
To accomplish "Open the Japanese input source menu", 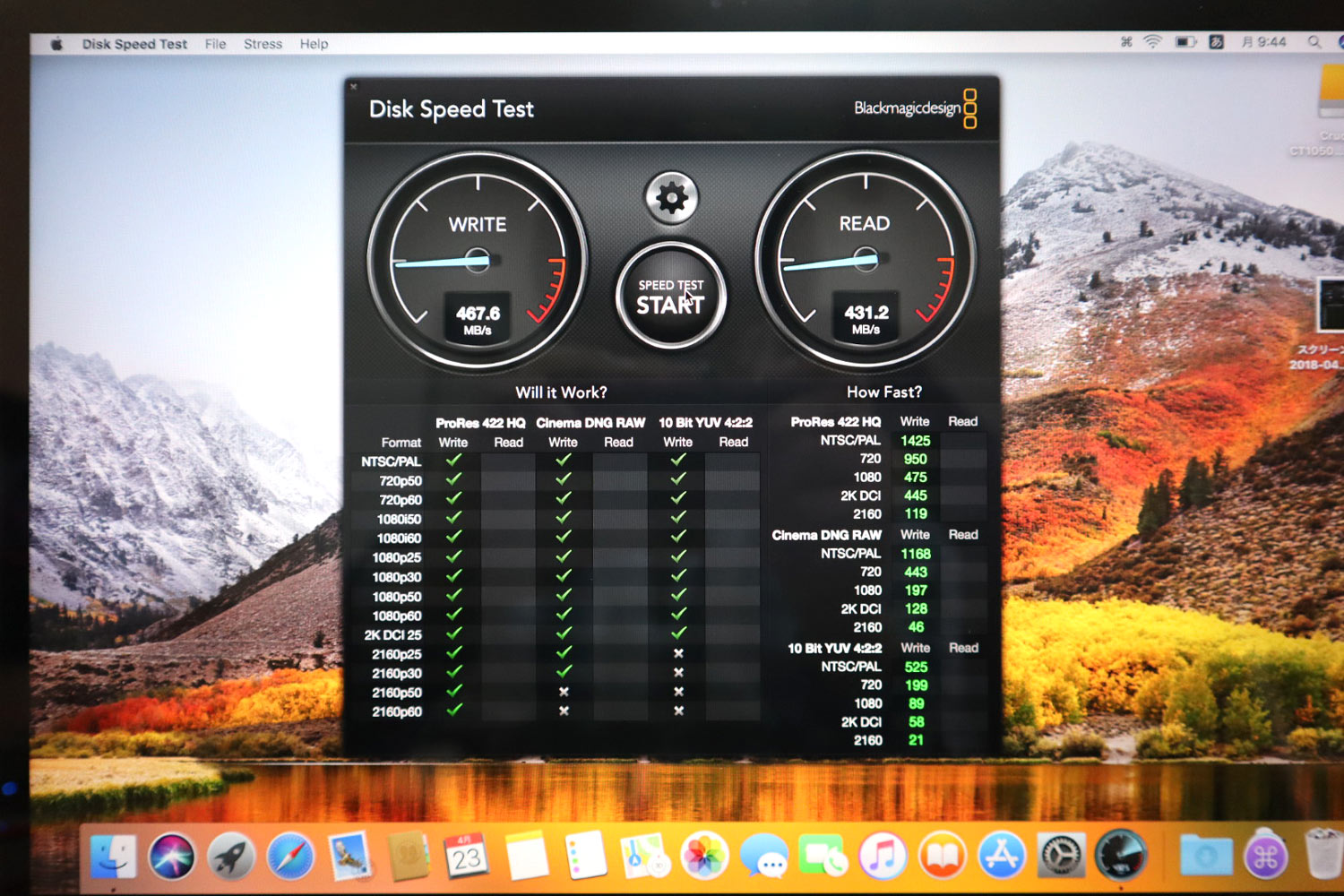I will tap(1216, 42).
